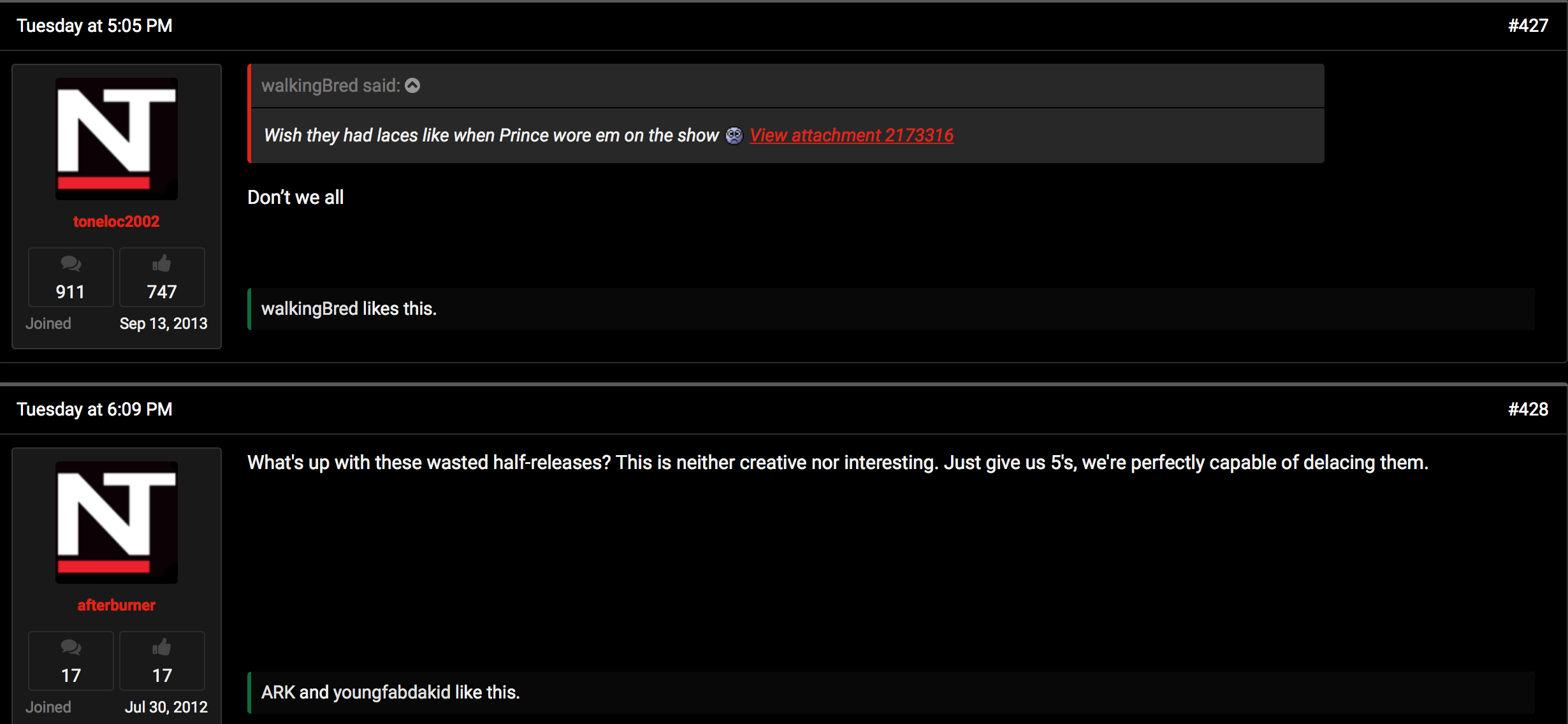Click toneloc2002's NT avatar image
The height and width of the screenshot is (724, 1568).
(x=116, y=138)
